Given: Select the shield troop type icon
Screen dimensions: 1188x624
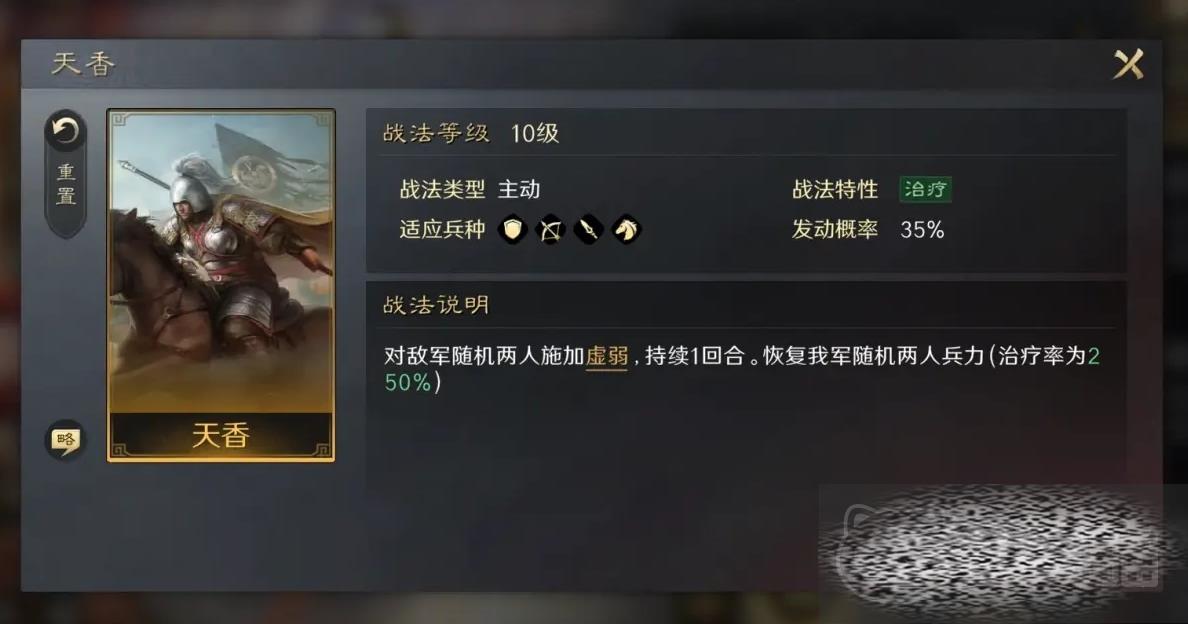Looking at the screenshot, I should (513, 229).
